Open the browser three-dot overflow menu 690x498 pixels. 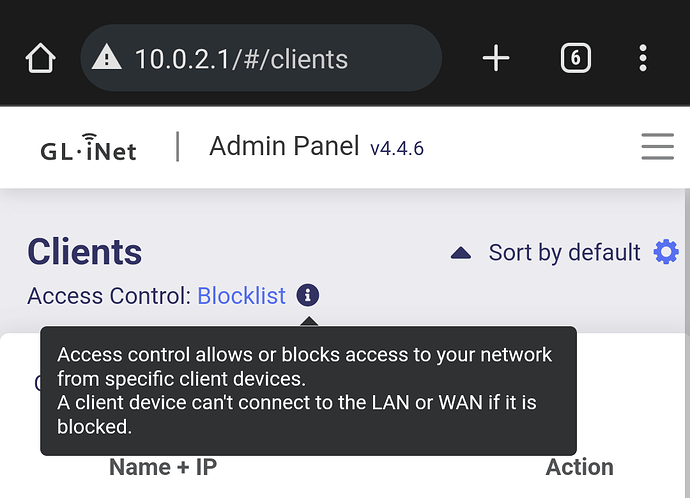[642, 59]
